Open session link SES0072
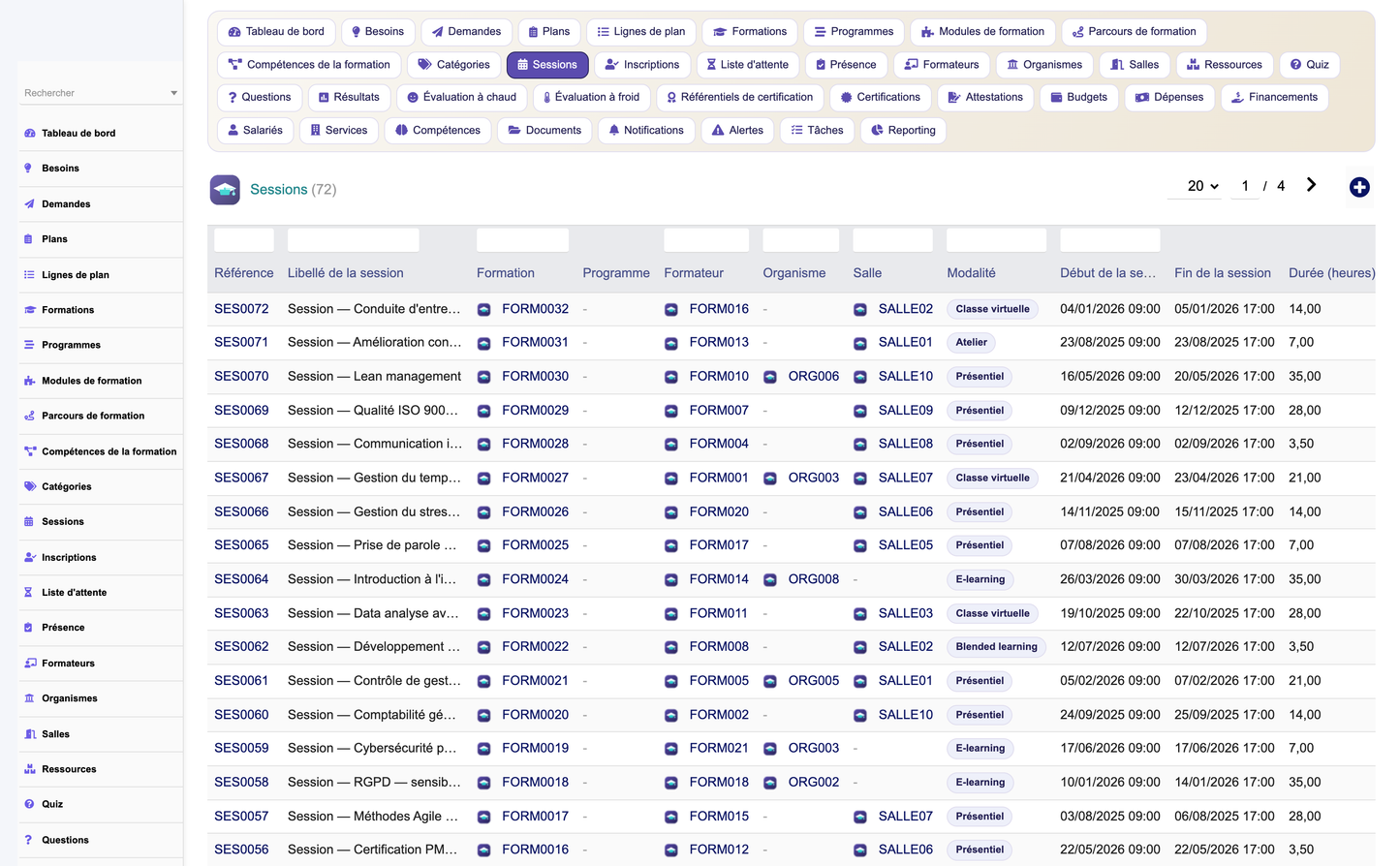The width and height of the screenshot is (1400, 866). [x=241, y=309]
